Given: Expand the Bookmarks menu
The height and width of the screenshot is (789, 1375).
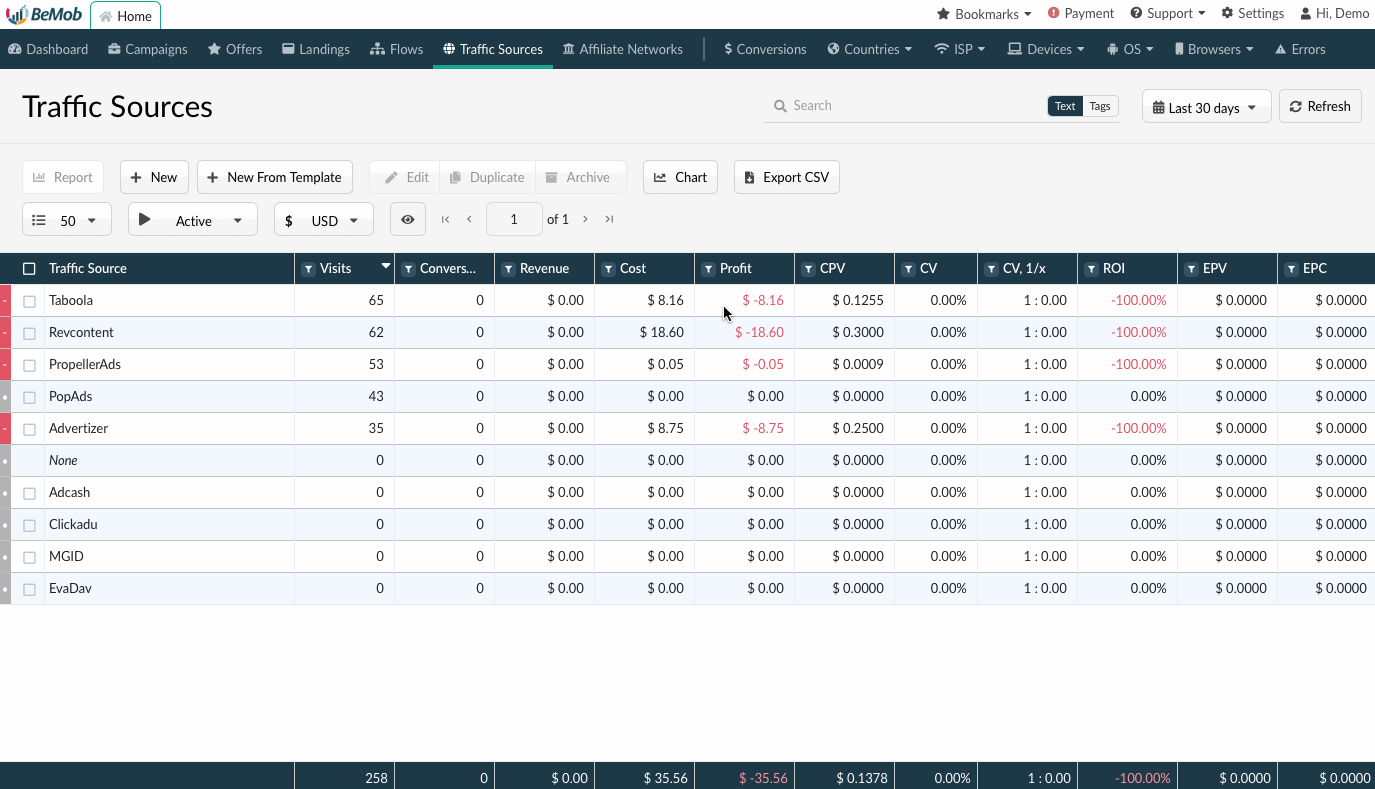Looking at the screenshot, I should click(x=984, y=14).
